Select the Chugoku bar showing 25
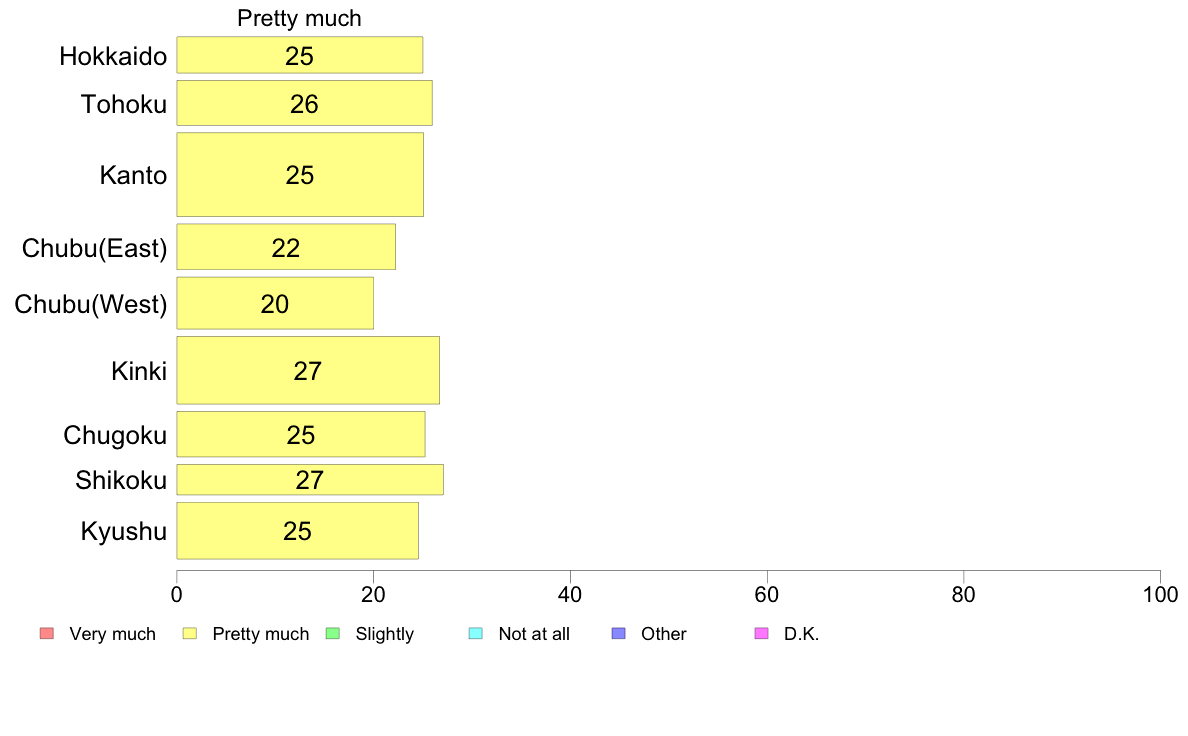1188x736 pixels. [301, 434]
